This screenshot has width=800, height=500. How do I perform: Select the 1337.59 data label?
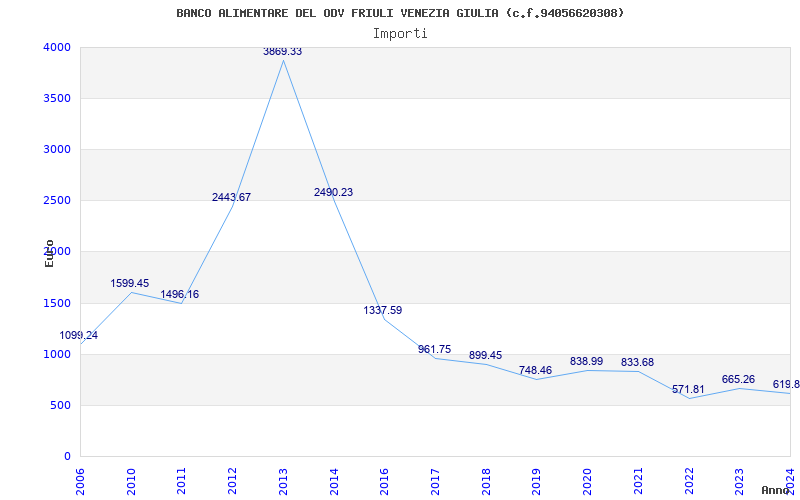coord(383,310)
